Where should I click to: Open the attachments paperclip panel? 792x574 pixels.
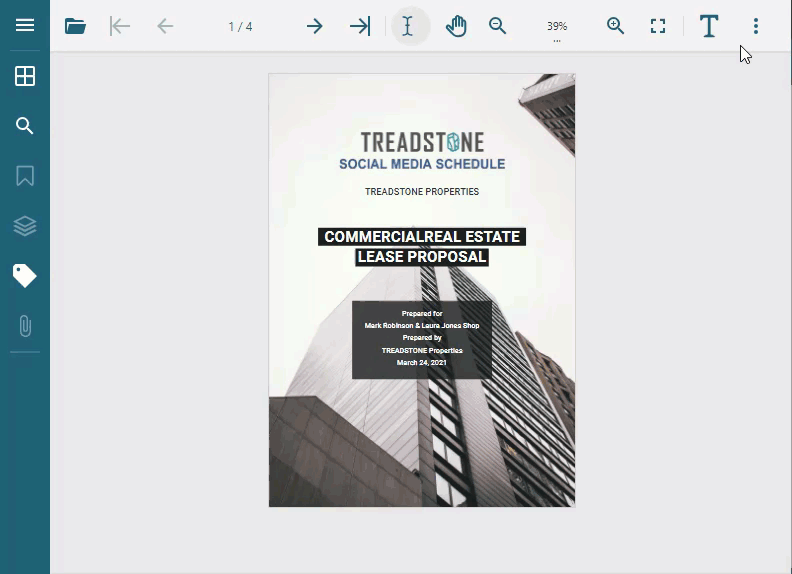(25, 326)
